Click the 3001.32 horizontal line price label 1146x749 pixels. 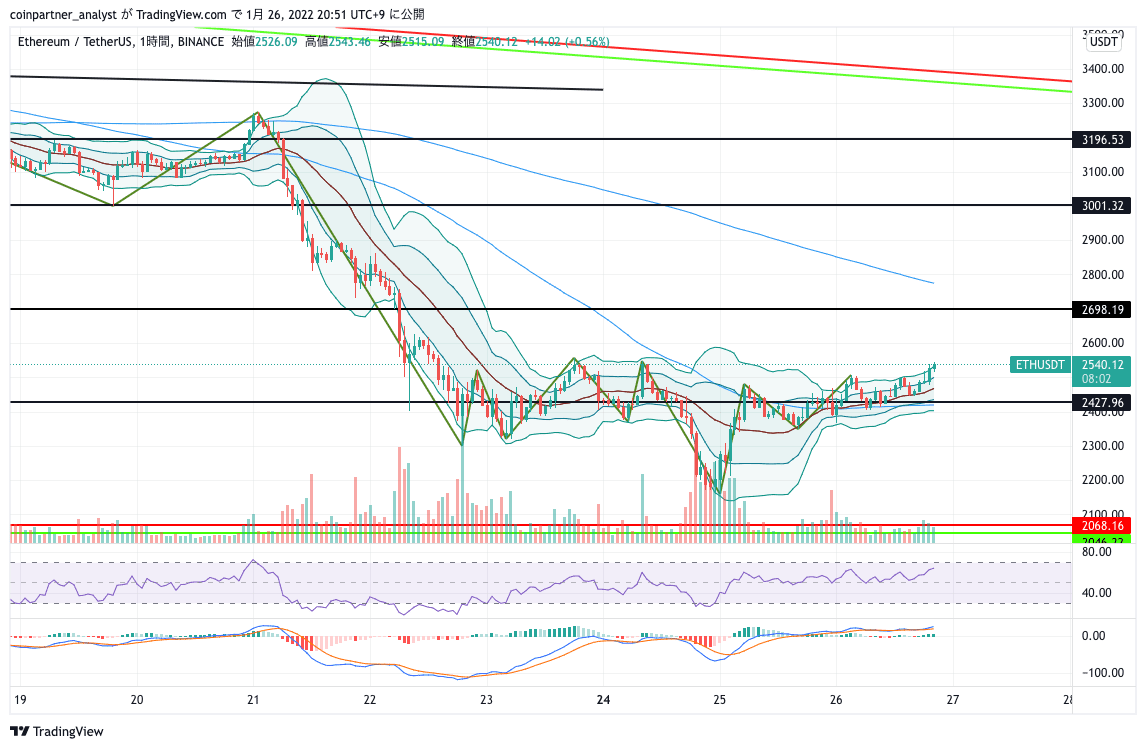pos(1101,206)
